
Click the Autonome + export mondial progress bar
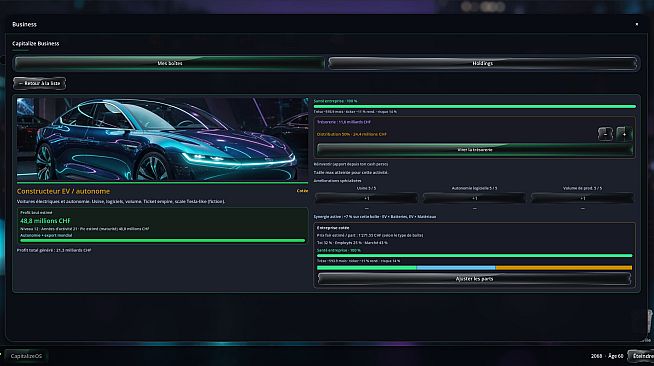pyautogui.click(x=163, y=241)
